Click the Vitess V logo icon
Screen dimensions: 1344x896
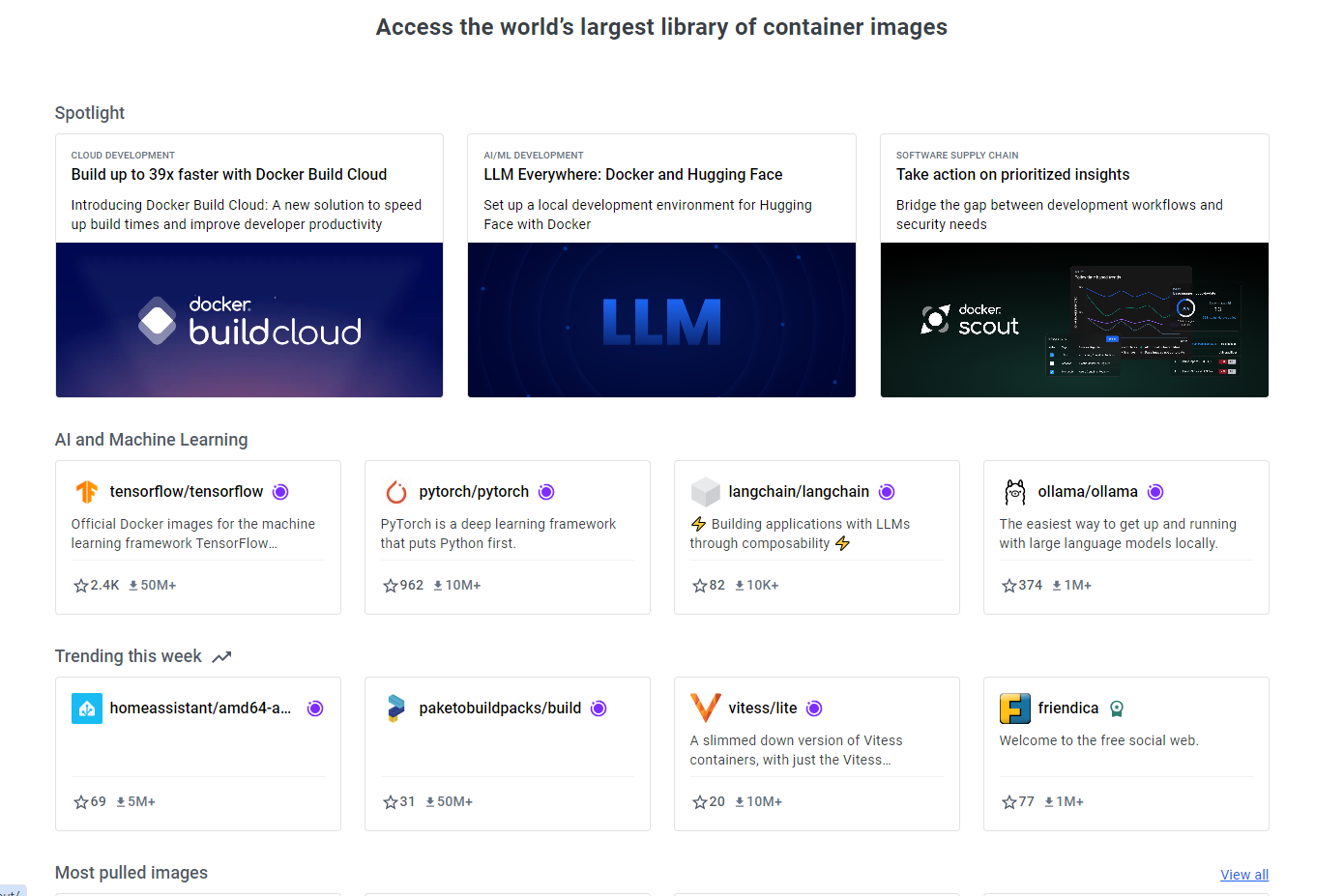point(706,708)
